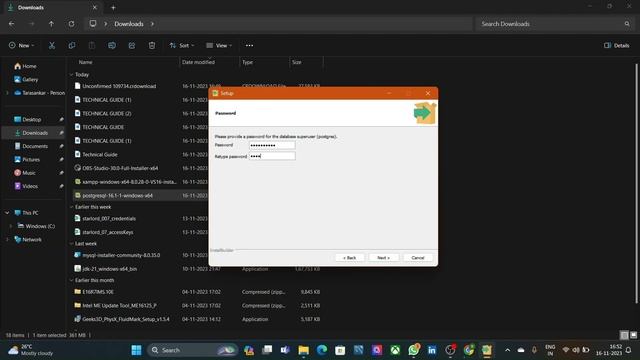Screen dimensions: 640x360
Task: Toggle the Details pane button
Action: point(617,45)
